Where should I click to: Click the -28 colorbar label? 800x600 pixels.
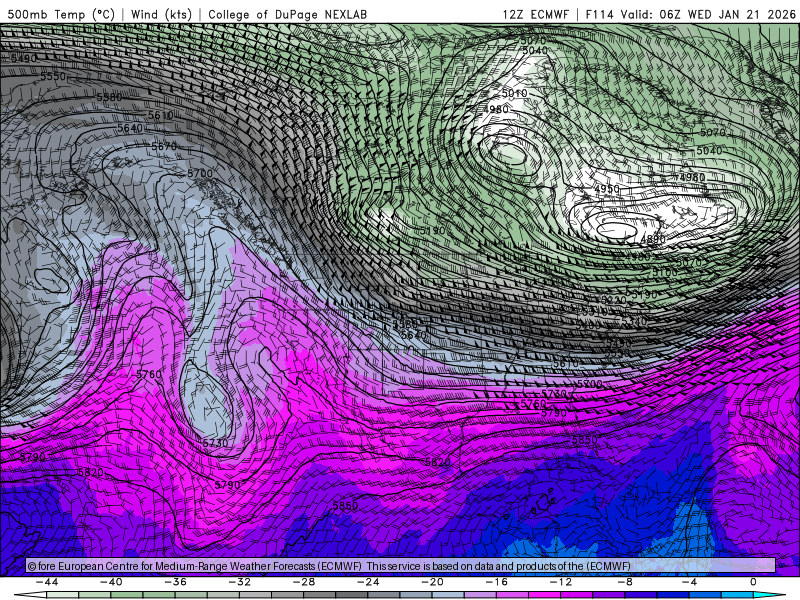pyautogui.click(x=304, y=582)
